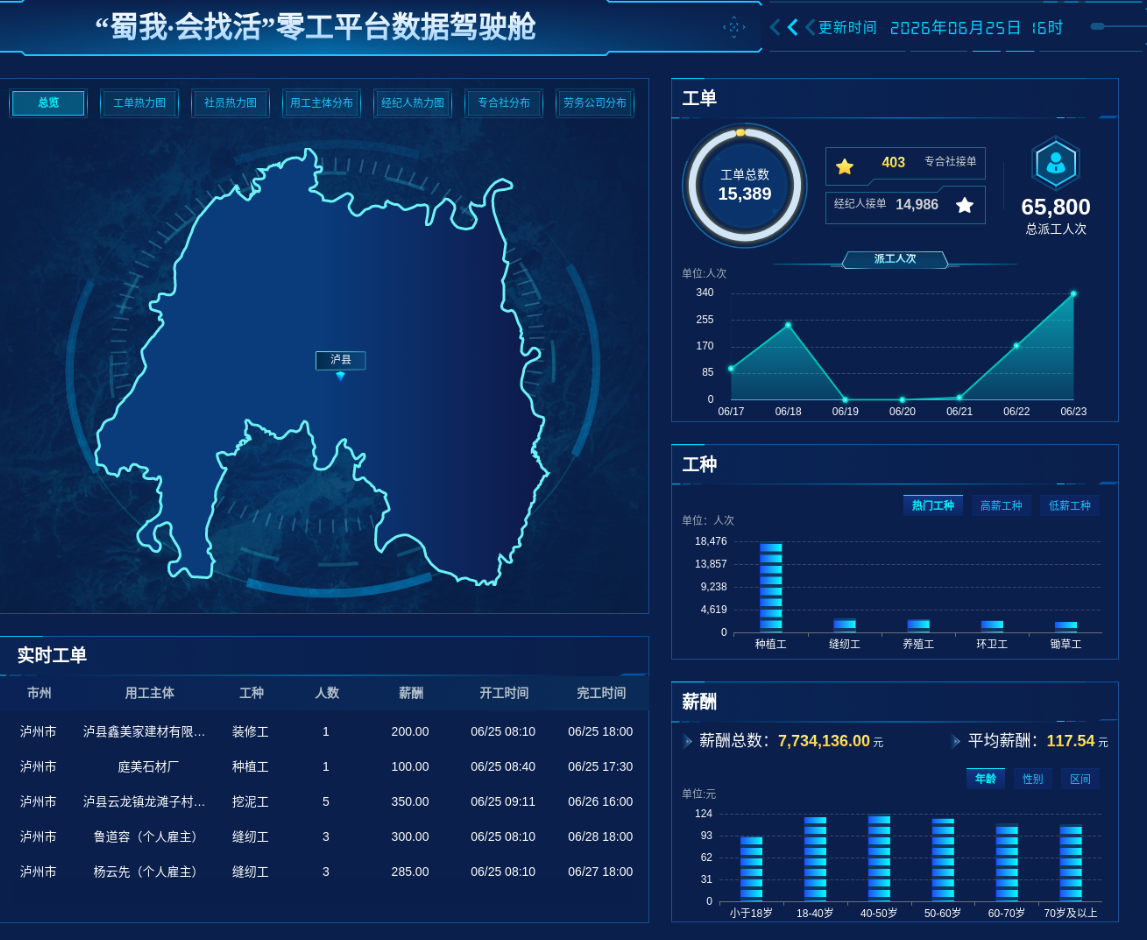View the 劳务公司分布 tab
1147x940 pixels.
[595, 102]
